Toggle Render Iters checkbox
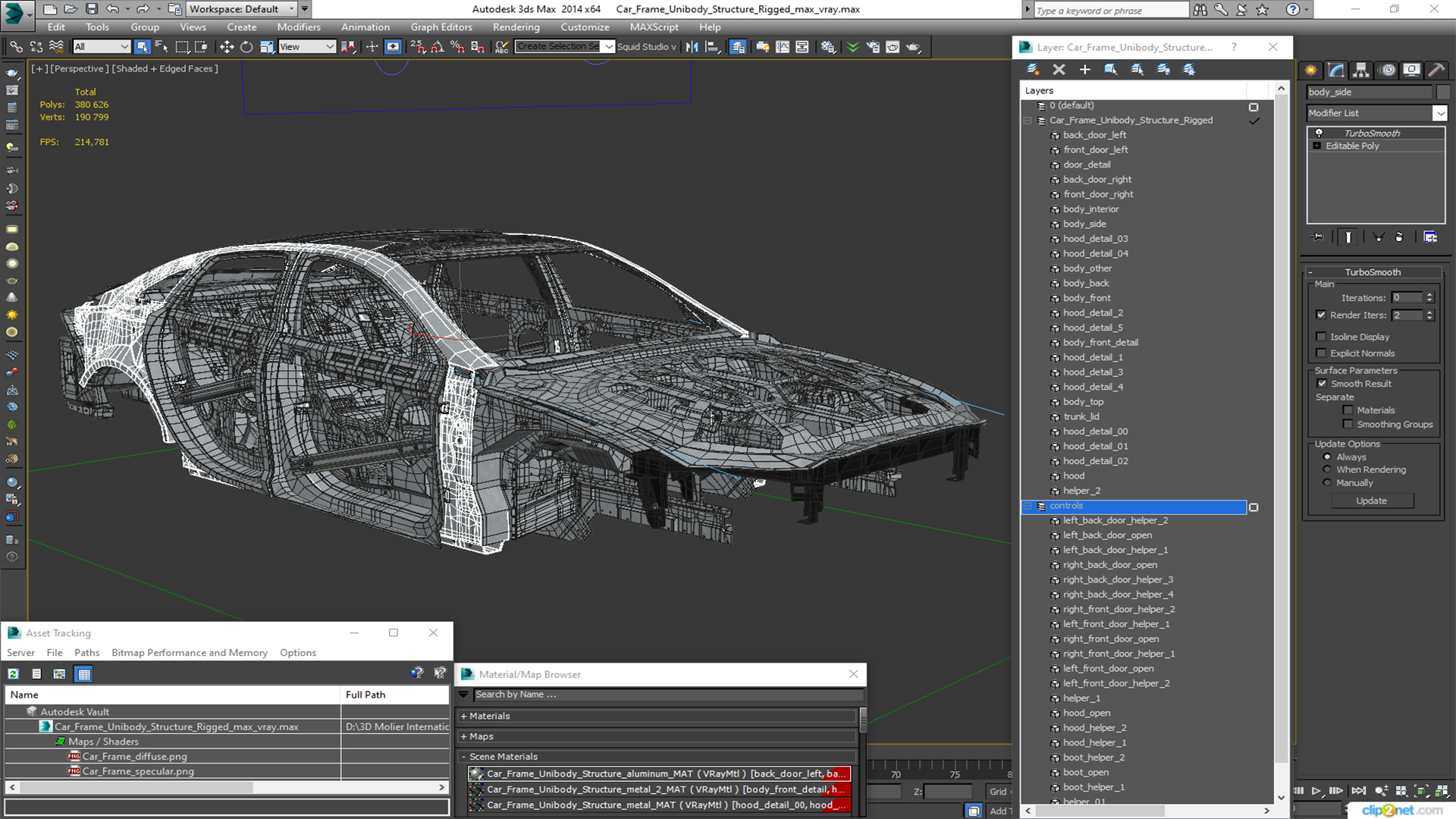1456x819 pixels. click(1321, 315)
